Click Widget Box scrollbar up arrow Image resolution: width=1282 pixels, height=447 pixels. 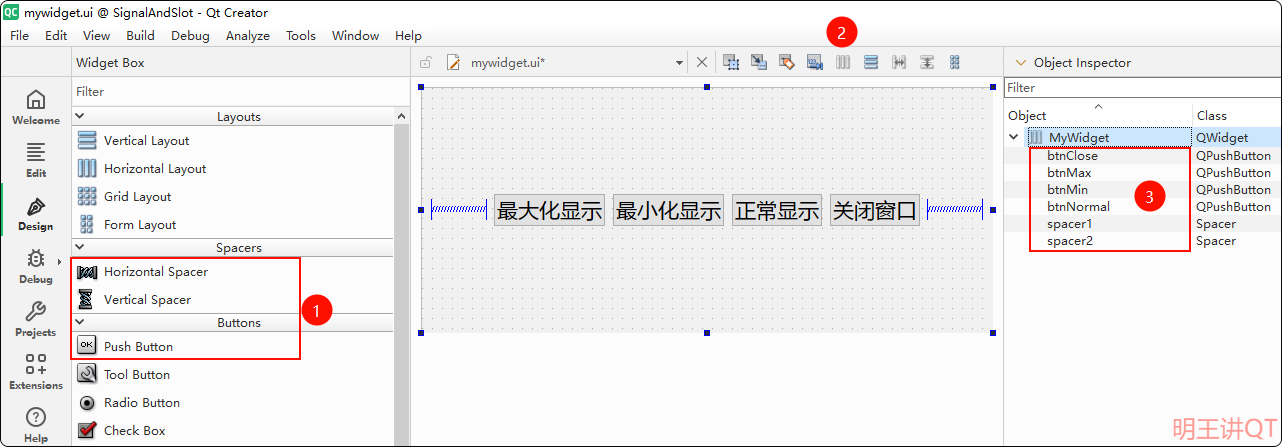pyautogui.click(x=402, y=116)
